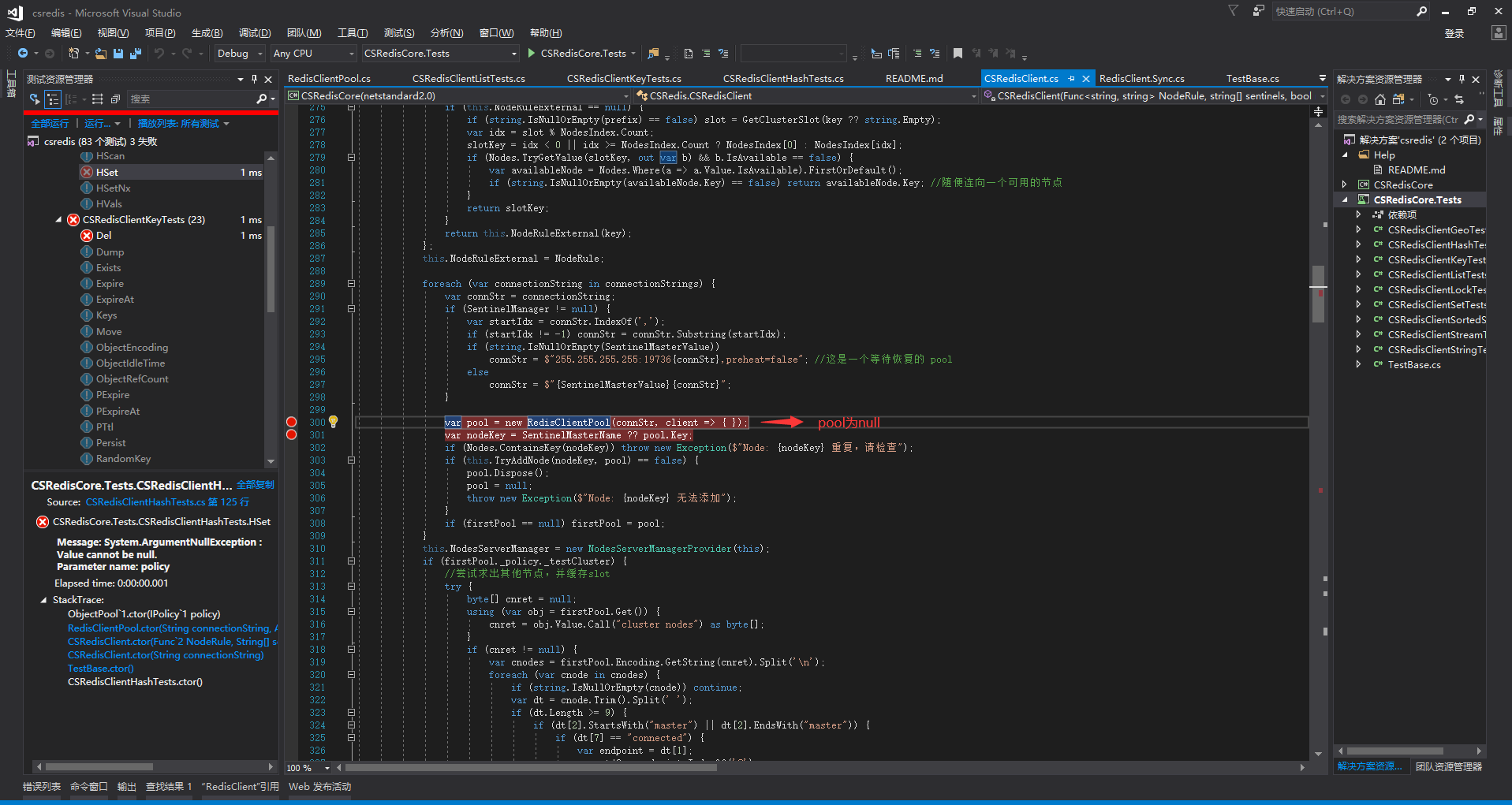
Task: Open the 调试(D) menu
Action: (254, 33)
